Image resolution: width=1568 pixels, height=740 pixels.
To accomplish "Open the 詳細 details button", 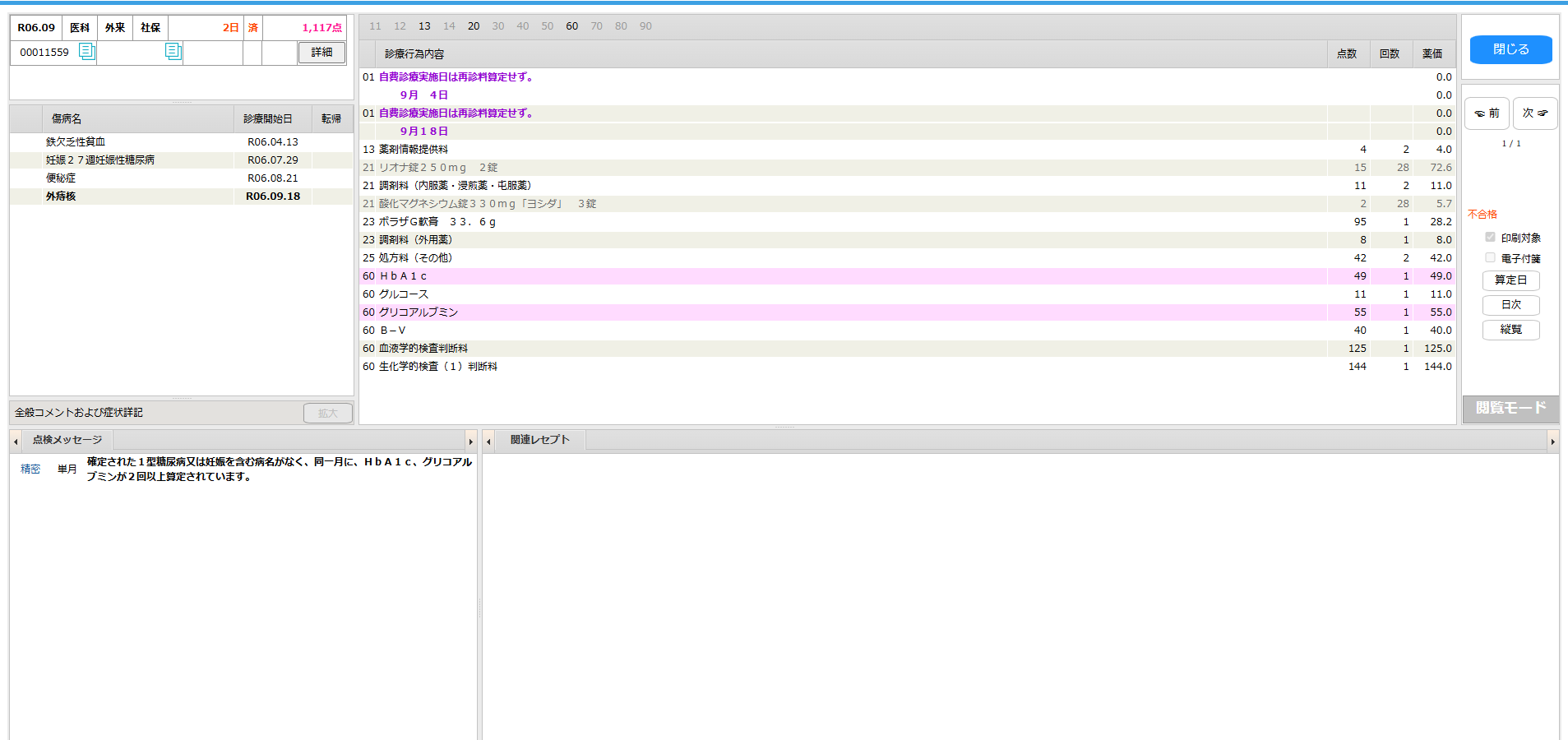I will tap(321, 53).
